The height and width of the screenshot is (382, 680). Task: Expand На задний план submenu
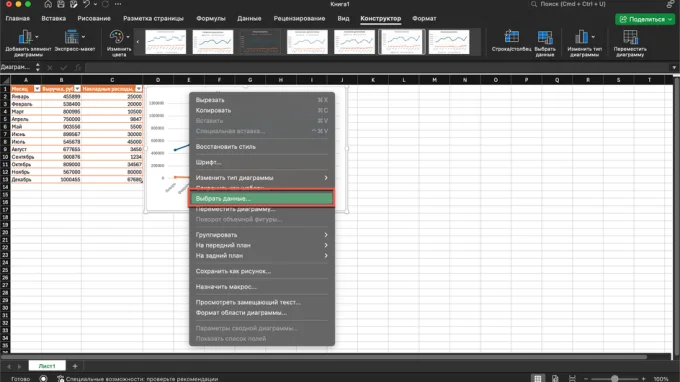click(x=326, y=256)
